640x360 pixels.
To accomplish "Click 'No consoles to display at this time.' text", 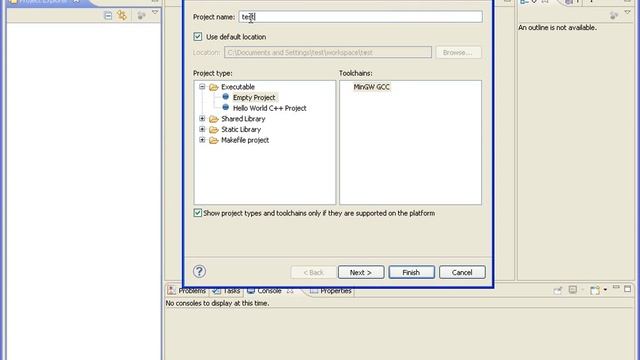I will pyautogui.click(x=217, y=303).
